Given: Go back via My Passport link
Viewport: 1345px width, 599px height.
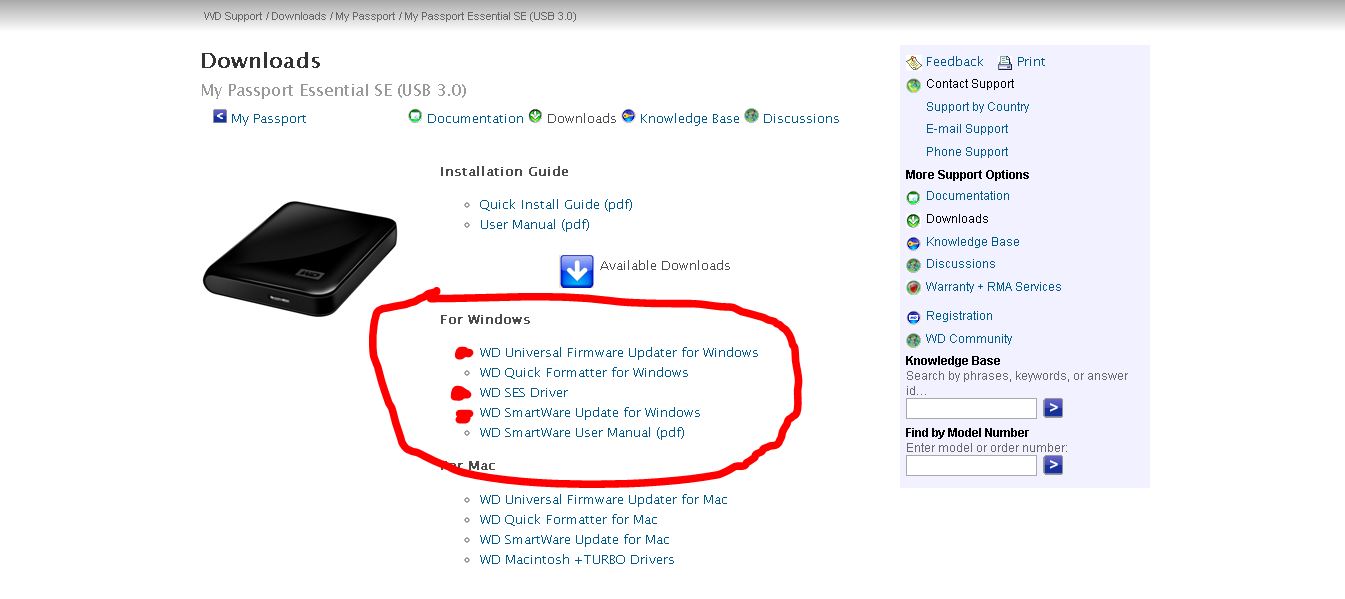Looking at the screenshot, I should point(268,118).
